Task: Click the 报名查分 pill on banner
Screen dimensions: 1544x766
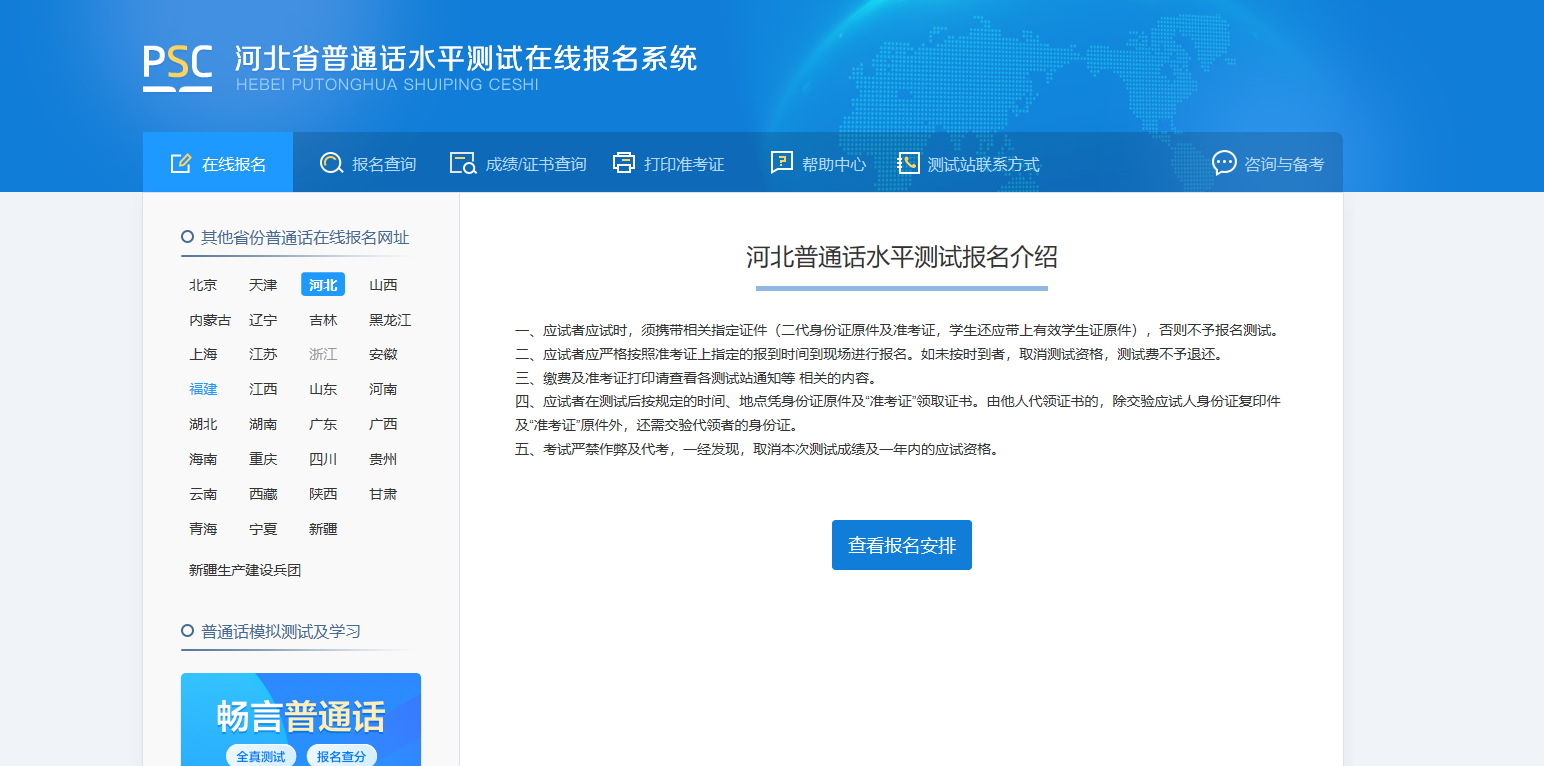Action: coord(341,756)
